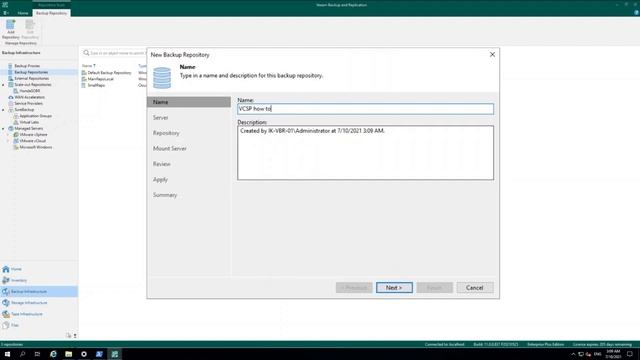Viewport: 640px width, 360px height.
Task: Open the Tape Infrastructure navigation view
Action: click(39, 314)
